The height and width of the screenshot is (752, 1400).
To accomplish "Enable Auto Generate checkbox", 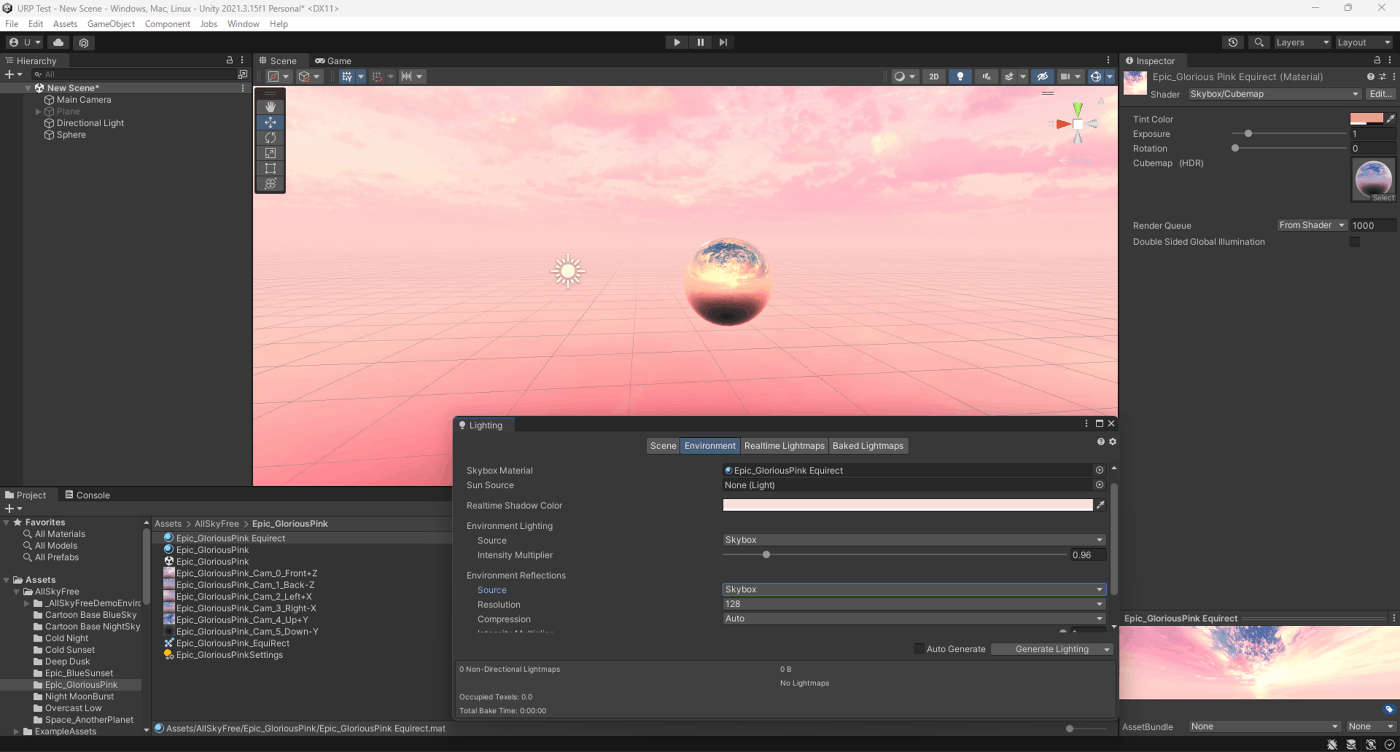I will [919, 649].
